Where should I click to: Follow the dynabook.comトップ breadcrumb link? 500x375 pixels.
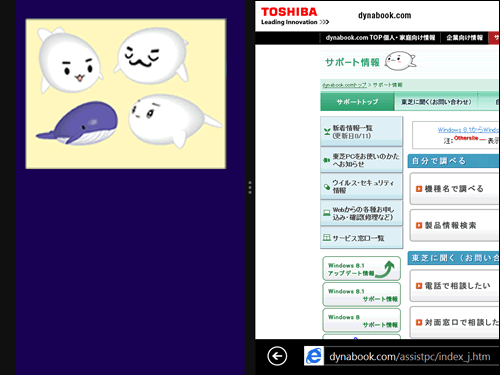click(x=344, y=85)
